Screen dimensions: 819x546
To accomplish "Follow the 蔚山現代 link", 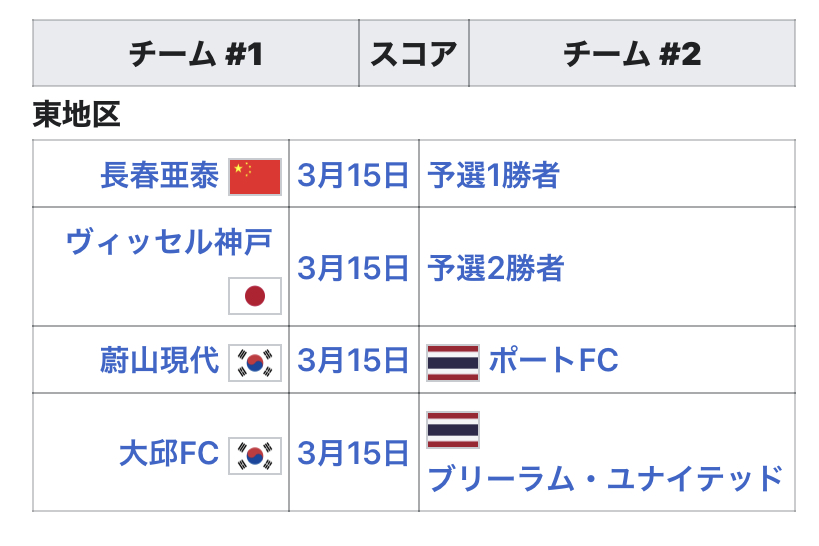I will 159,361.
